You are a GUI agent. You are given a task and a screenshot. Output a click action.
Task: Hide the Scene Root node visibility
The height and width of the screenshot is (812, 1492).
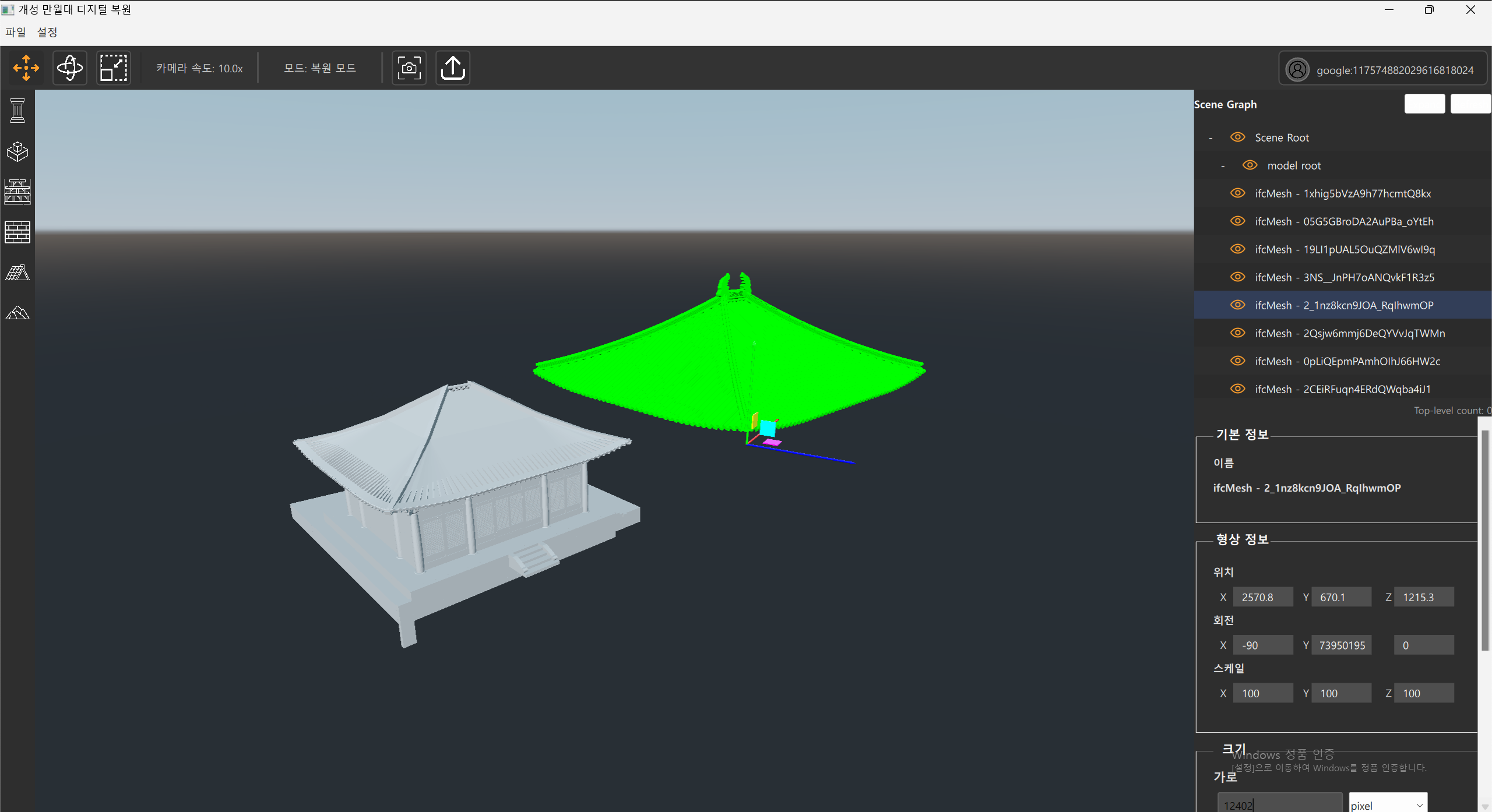coord(1237,137)
